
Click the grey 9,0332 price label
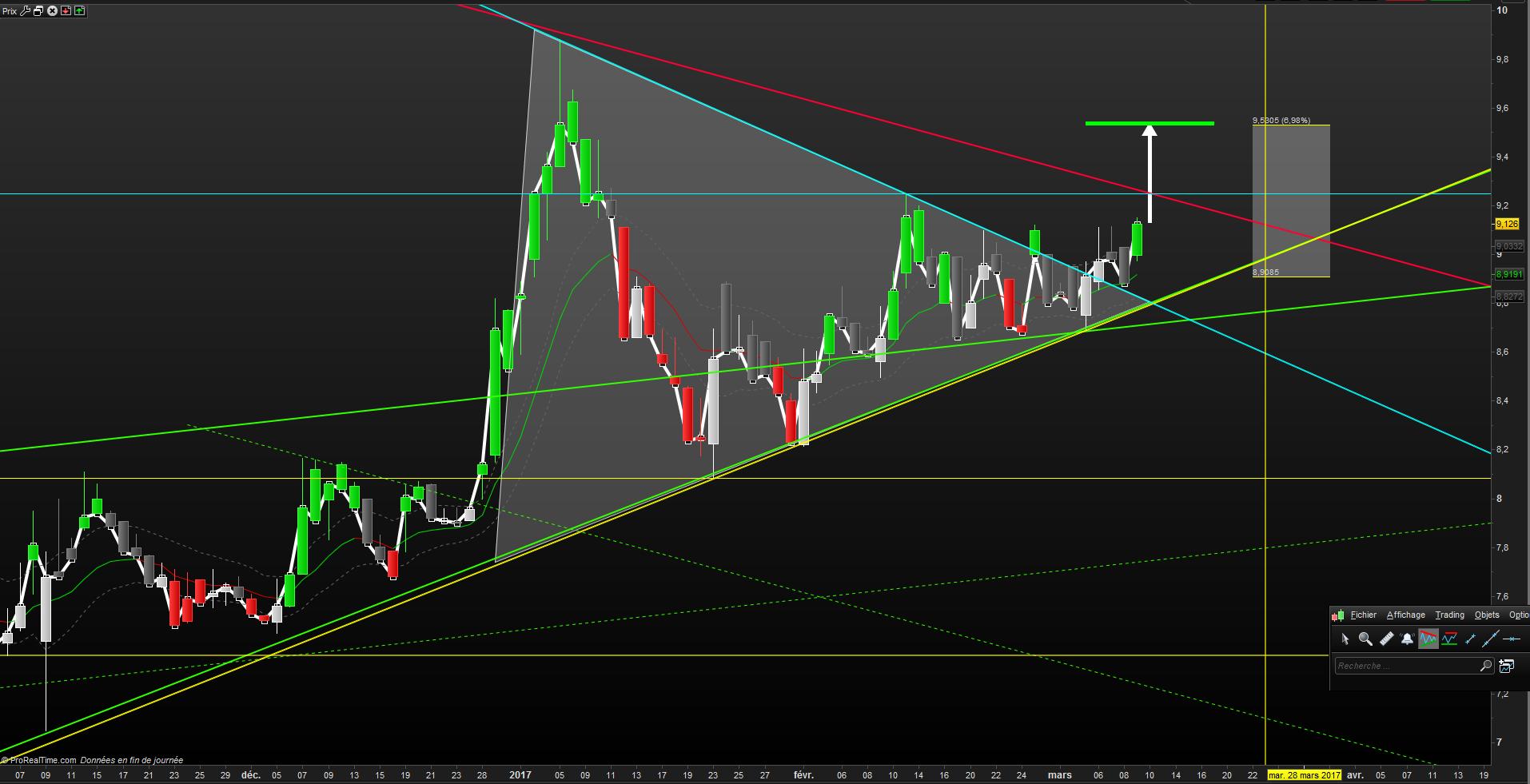point(1509,247)
